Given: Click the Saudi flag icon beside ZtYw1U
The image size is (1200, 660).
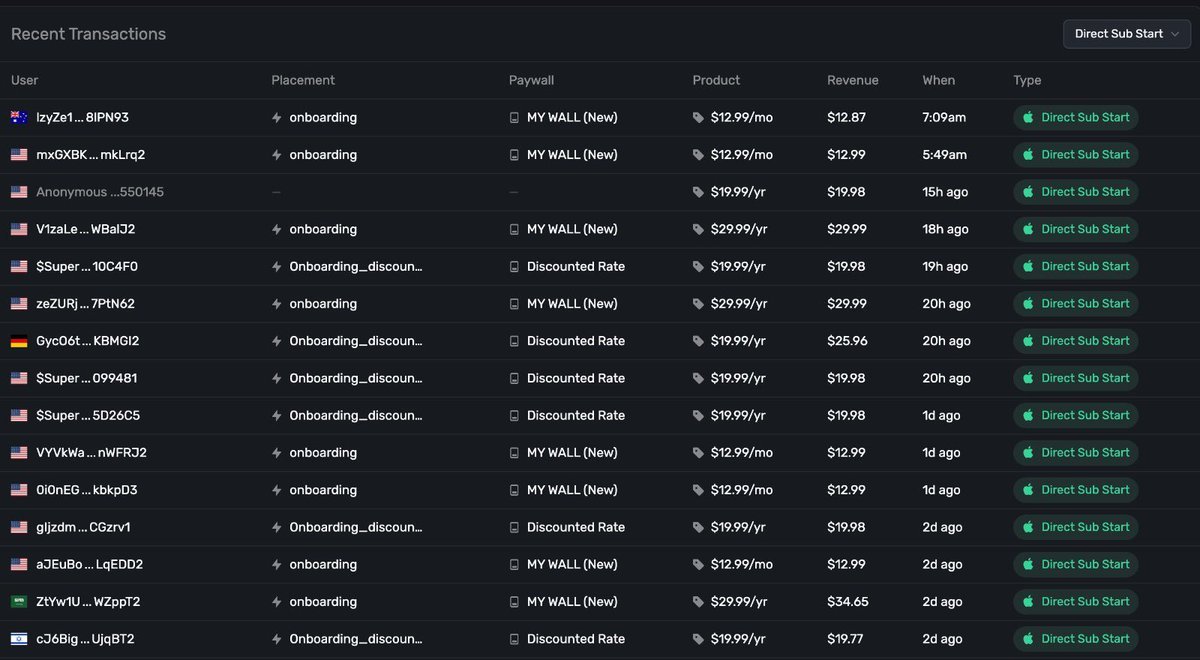Looking at the screenshot, I should pyautogui.click(x=19, y=602).
